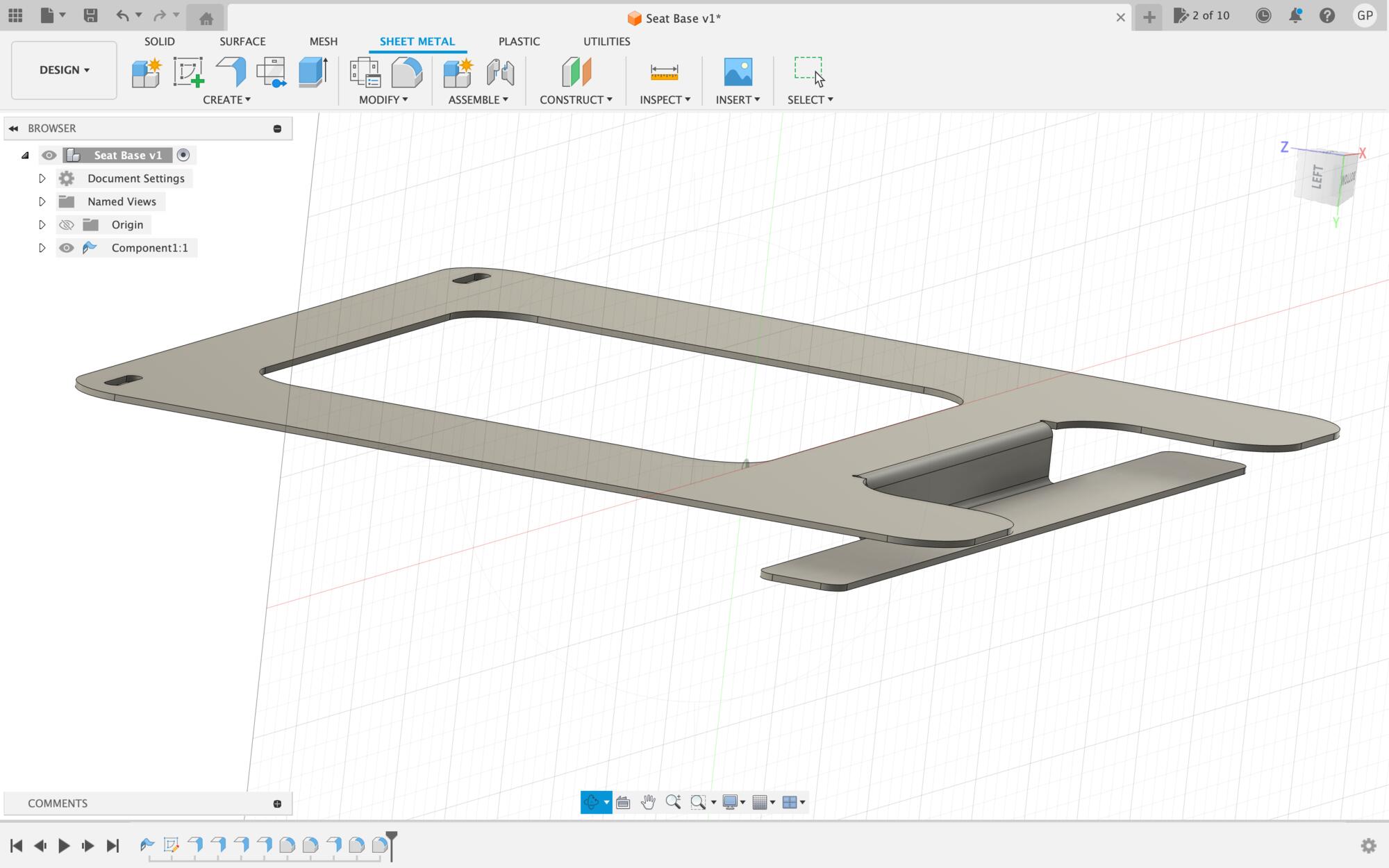
Task: Expand the Comments panel with plus button
Action: 277,804
